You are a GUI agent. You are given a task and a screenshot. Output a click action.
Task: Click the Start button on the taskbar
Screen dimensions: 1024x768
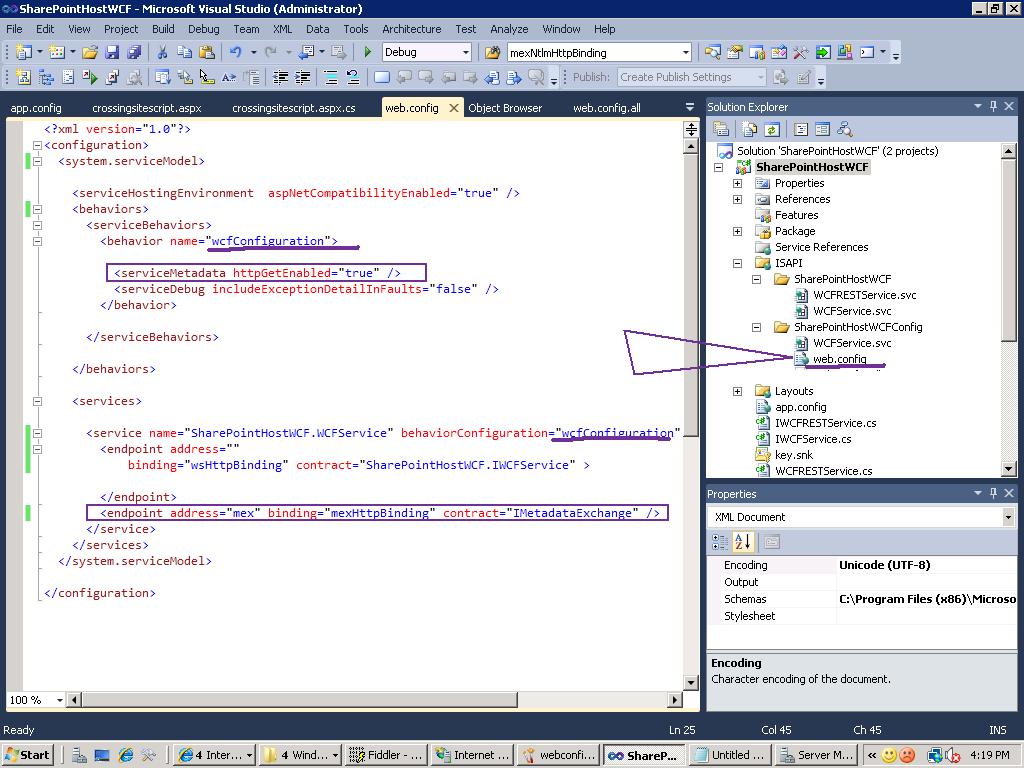point(27,755)
